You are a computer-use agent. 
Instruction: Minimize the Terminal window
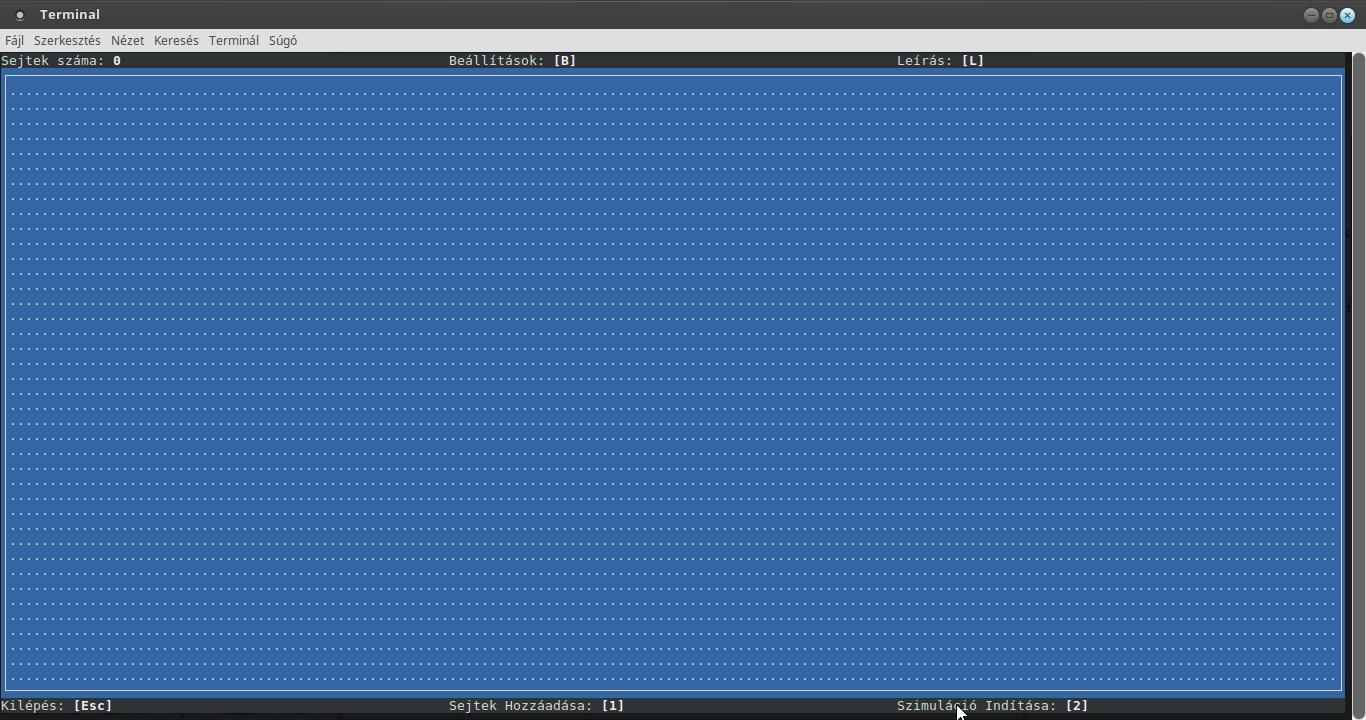[1311, 15]
